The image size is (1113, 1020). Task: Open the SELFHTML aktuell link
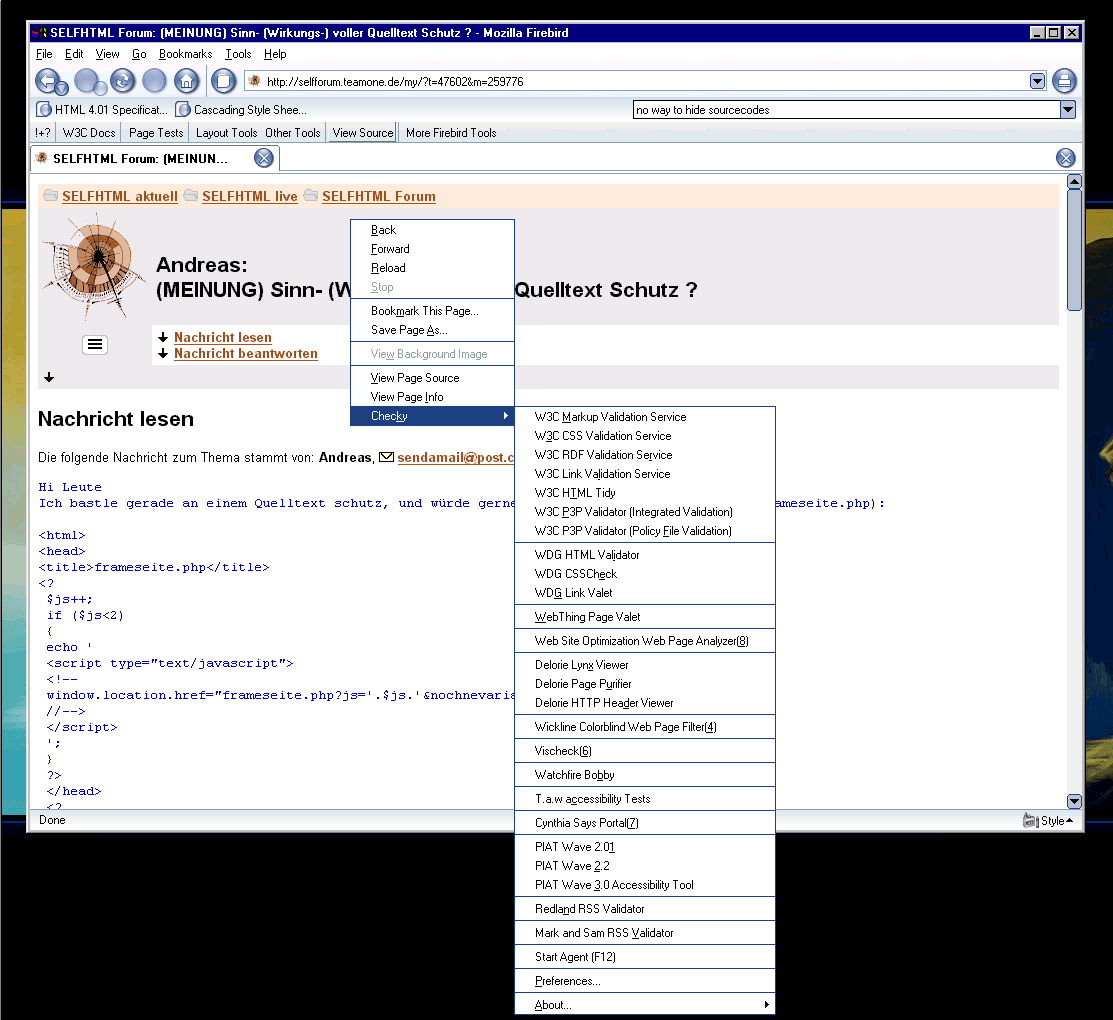point(119,197)
